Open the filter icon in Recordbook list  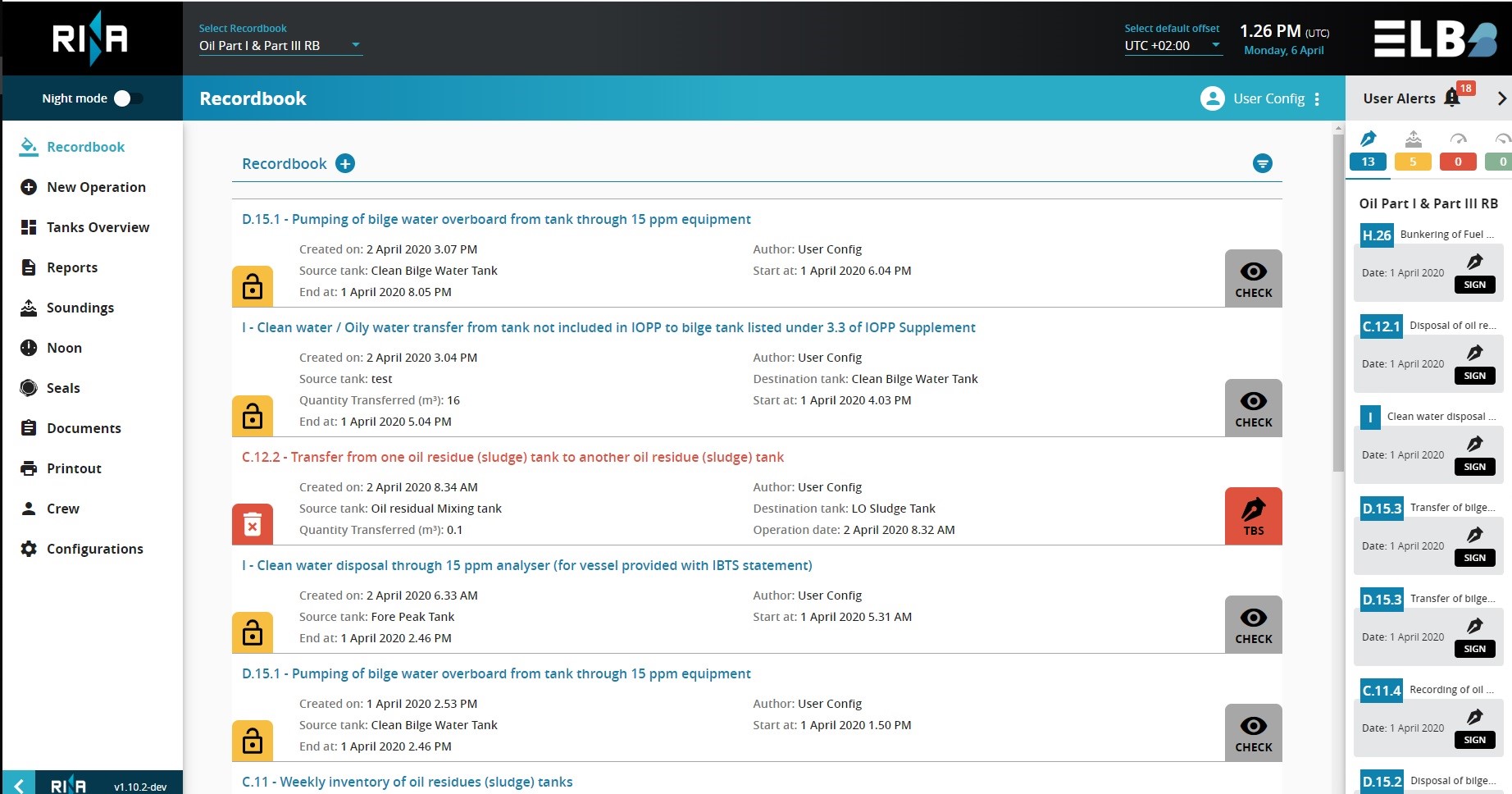coord(1262,164)
